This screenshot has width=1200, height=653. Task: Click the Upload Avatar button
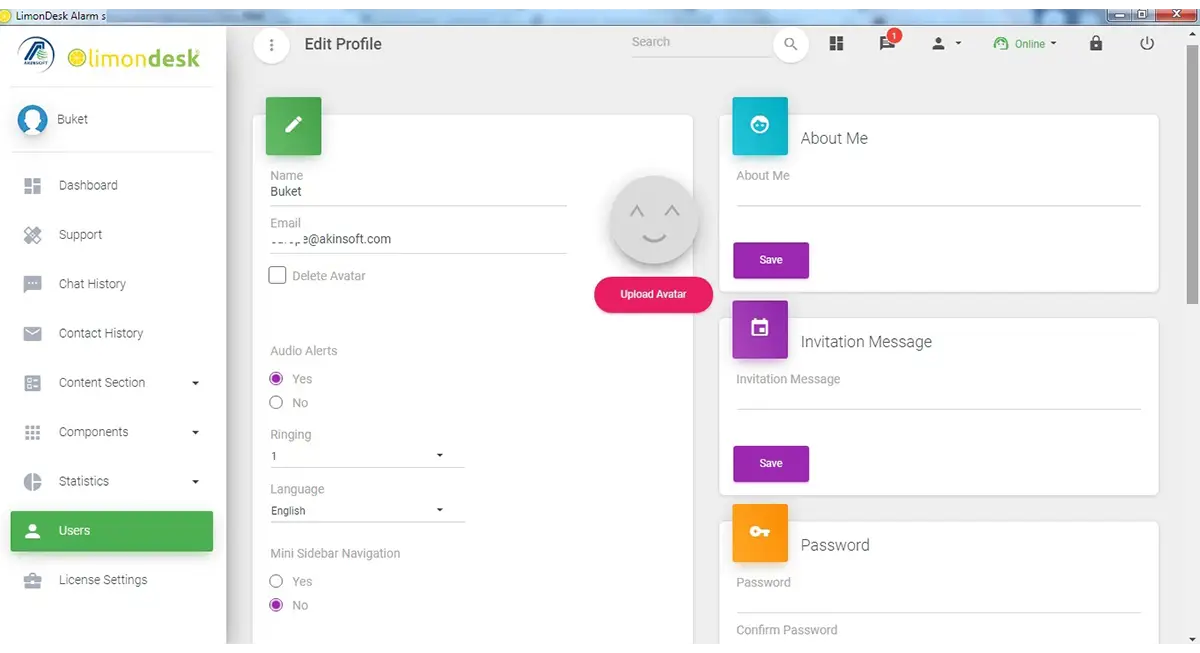point(653,294)
